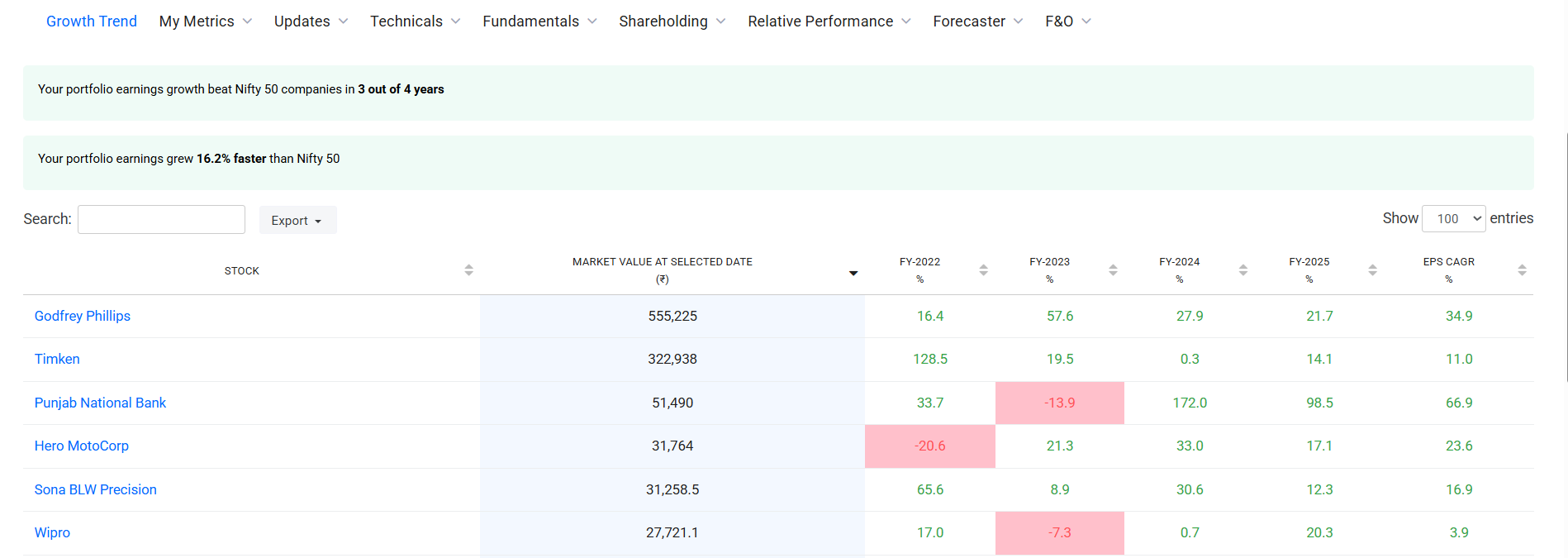Click Punjab National Bank FY-2024 value 172.0
The width and height of the screenshot is (1568, 558).
[1190, 403]
